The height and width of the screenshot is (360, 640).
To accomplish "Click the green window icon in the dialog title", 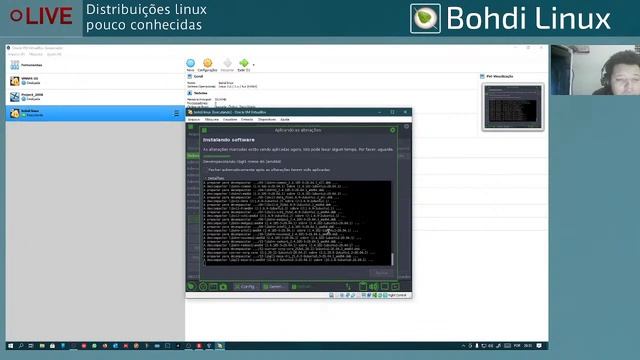I will [x=204, y=130].
